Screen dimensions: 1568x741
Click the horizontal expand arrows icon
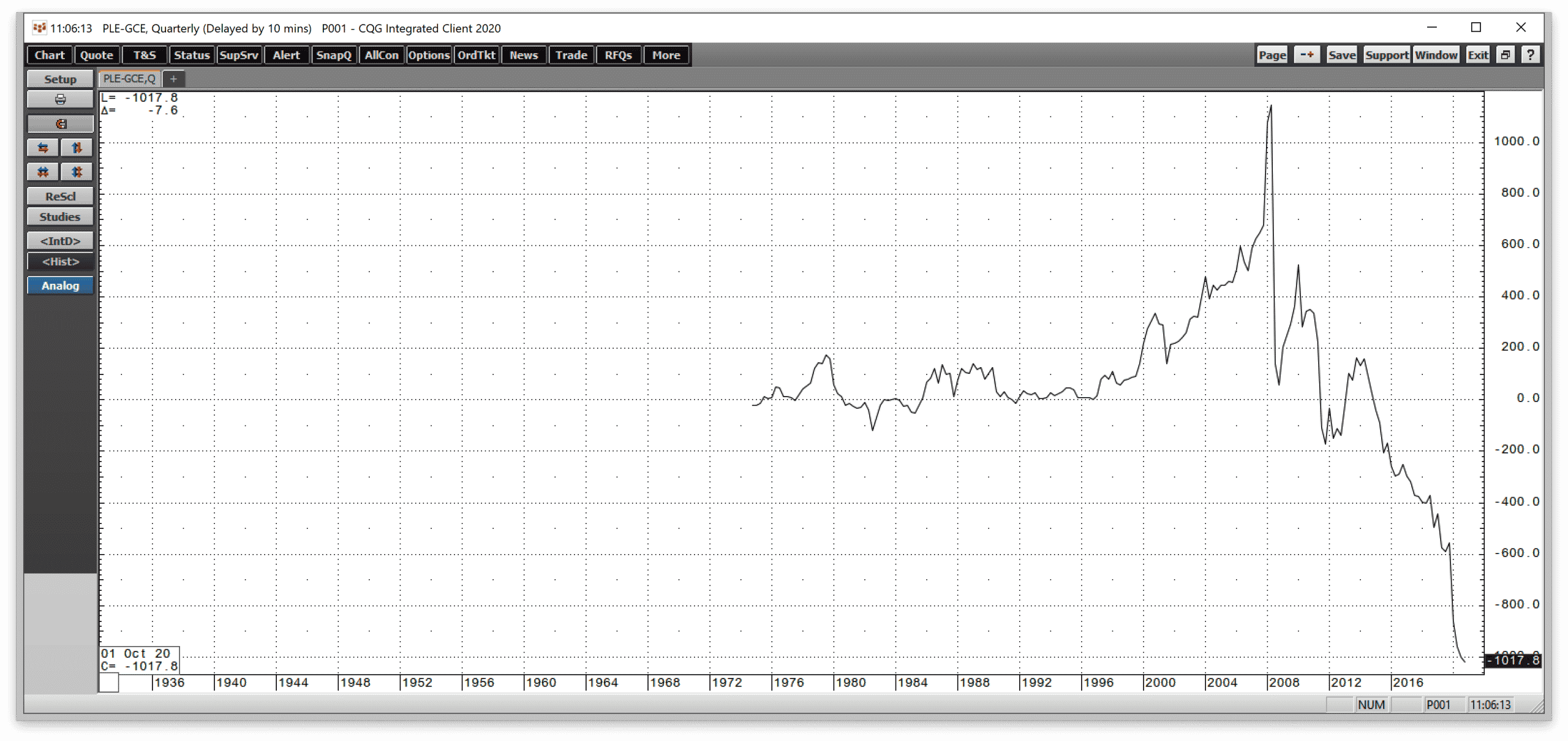point(43,148)
